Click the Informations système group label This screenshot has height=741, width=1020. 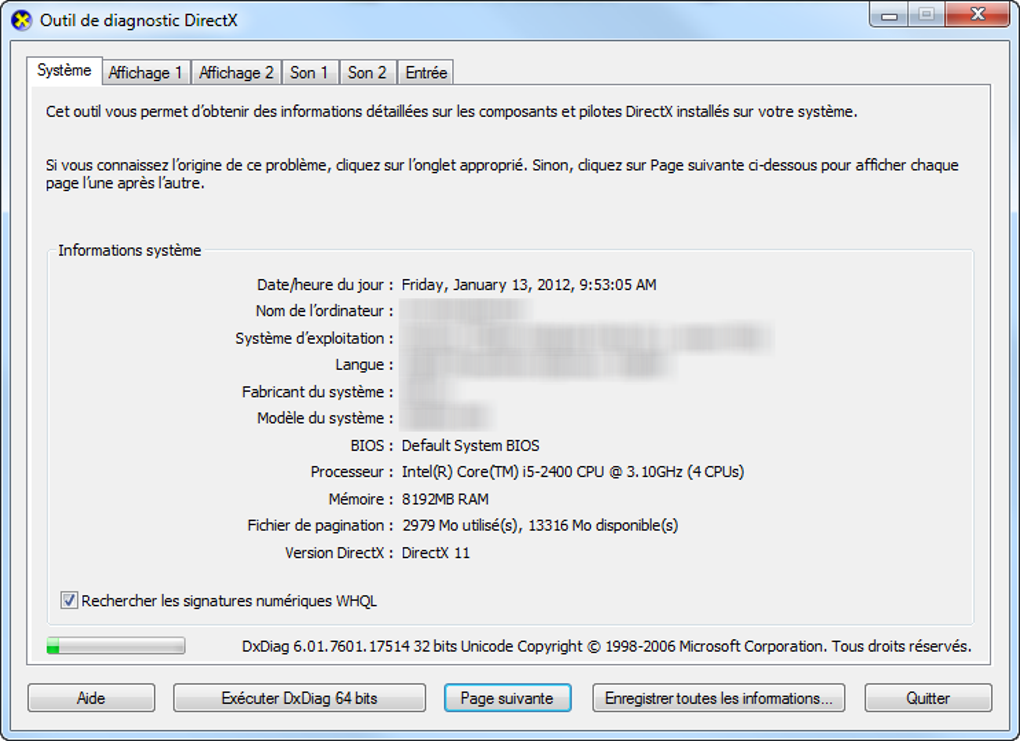point(129,250)
